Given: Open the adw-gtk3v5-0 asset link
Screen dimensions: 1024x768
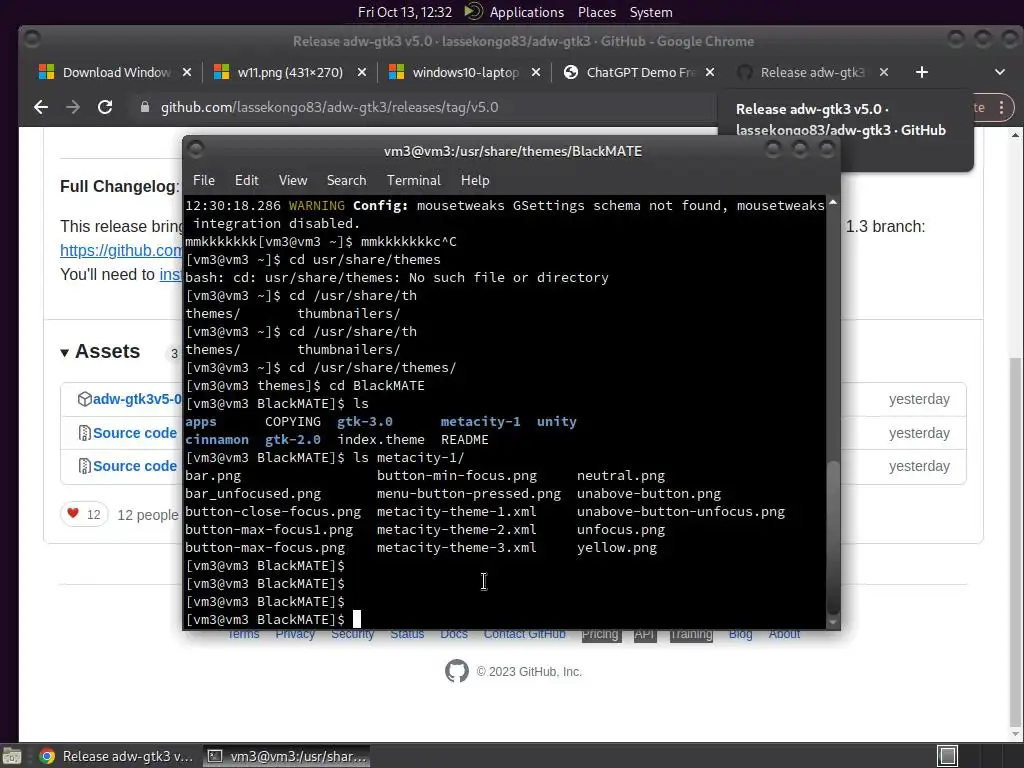Looking at the screenshot, I should coord(137,399).
